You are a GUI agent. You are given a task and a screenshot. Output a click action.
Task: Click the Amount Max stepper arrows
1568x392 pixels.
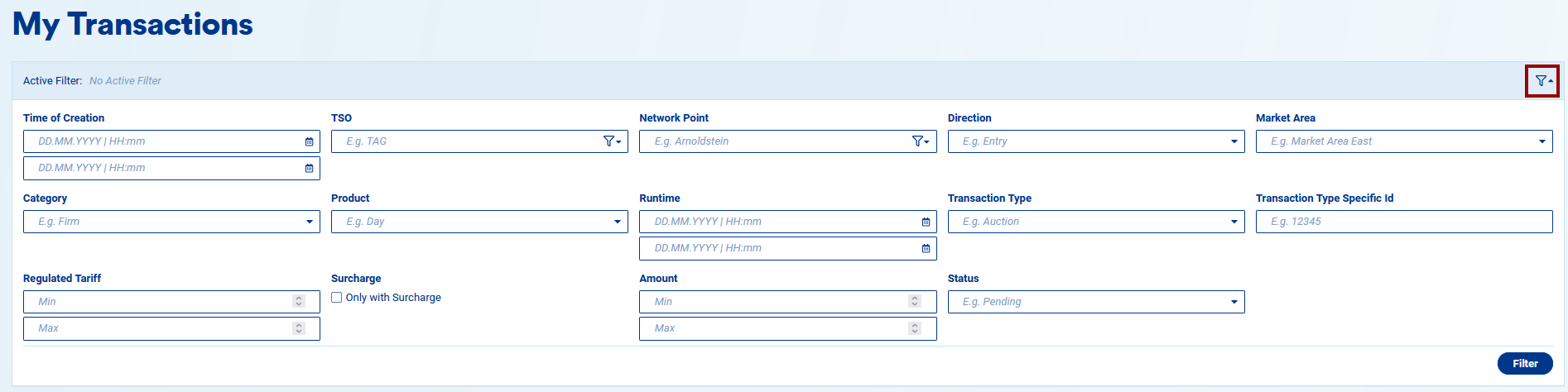[915, 328]
